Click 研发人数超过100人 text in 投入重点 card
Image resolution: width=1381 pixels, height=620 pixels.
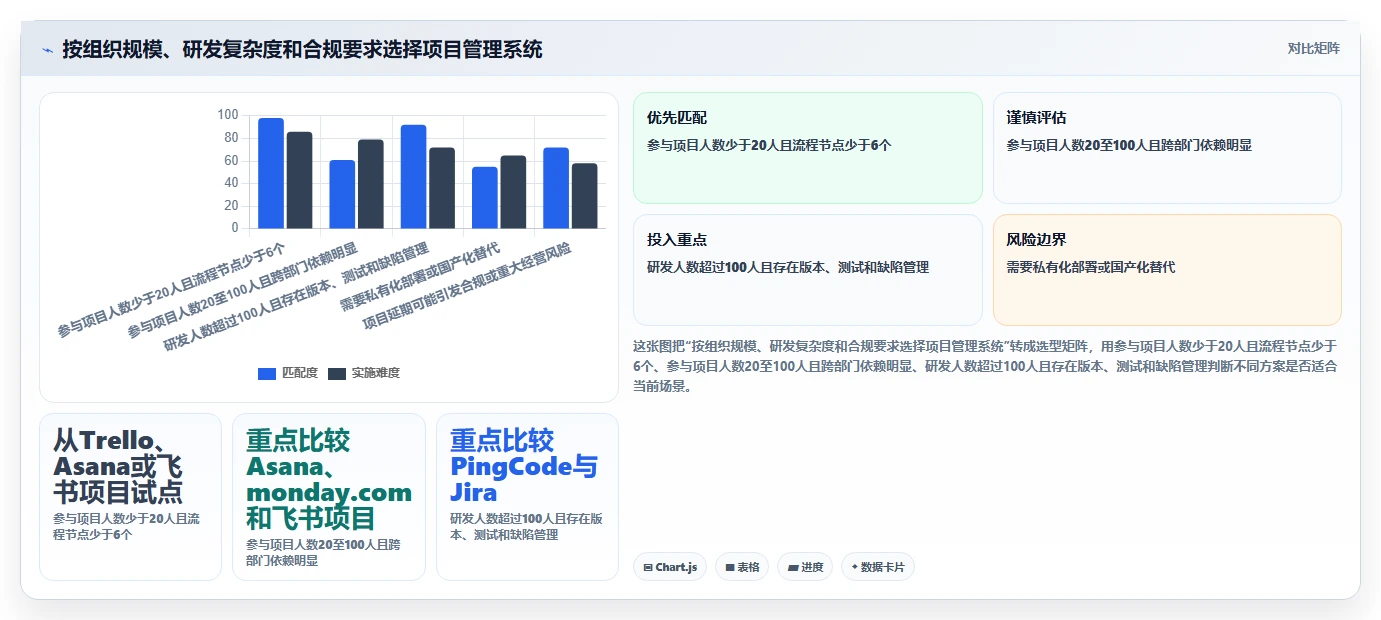click(703, 267)
